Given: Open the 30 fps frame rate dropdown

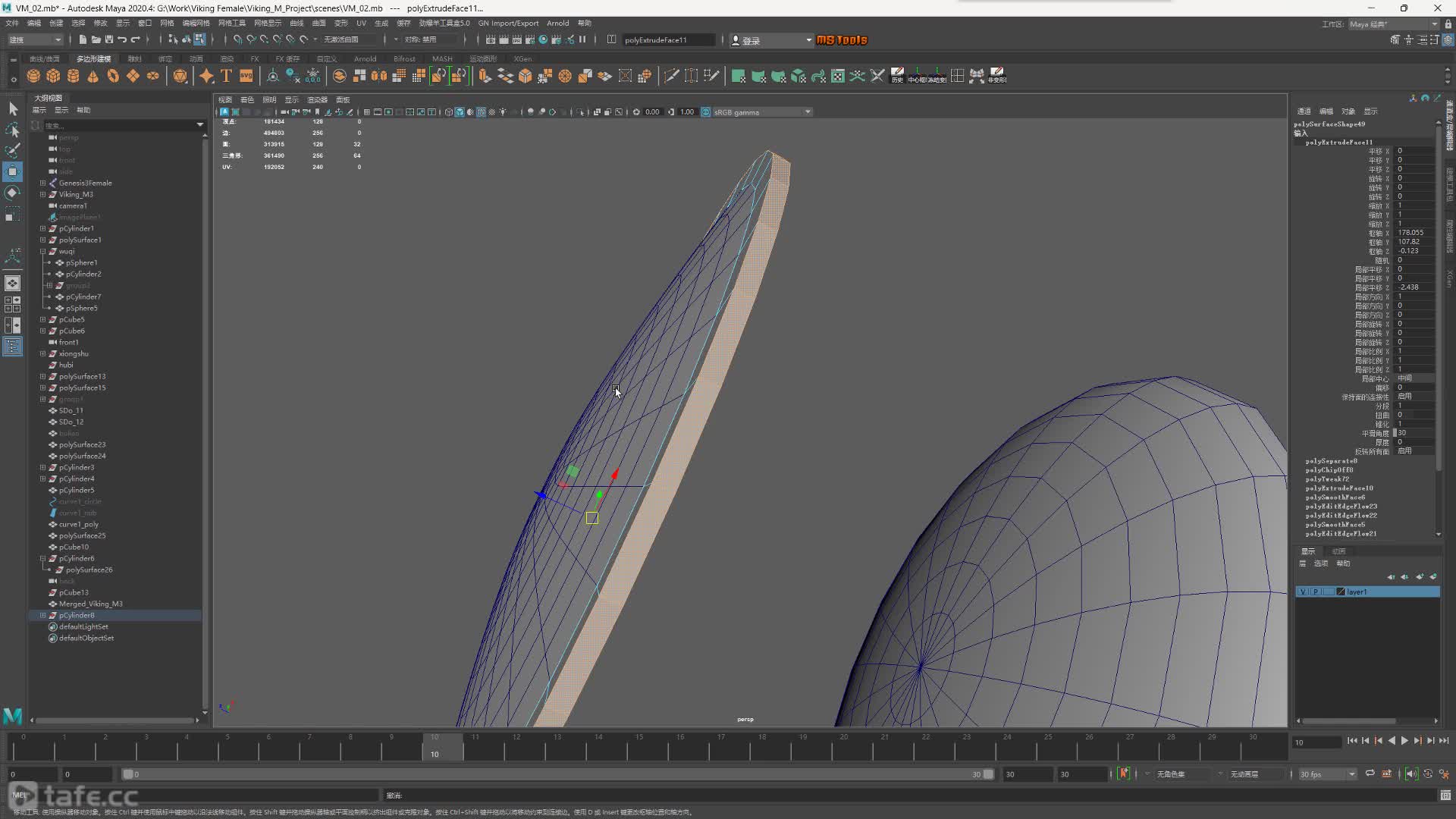Looking at the screenshot, I should coord(1327,774).
